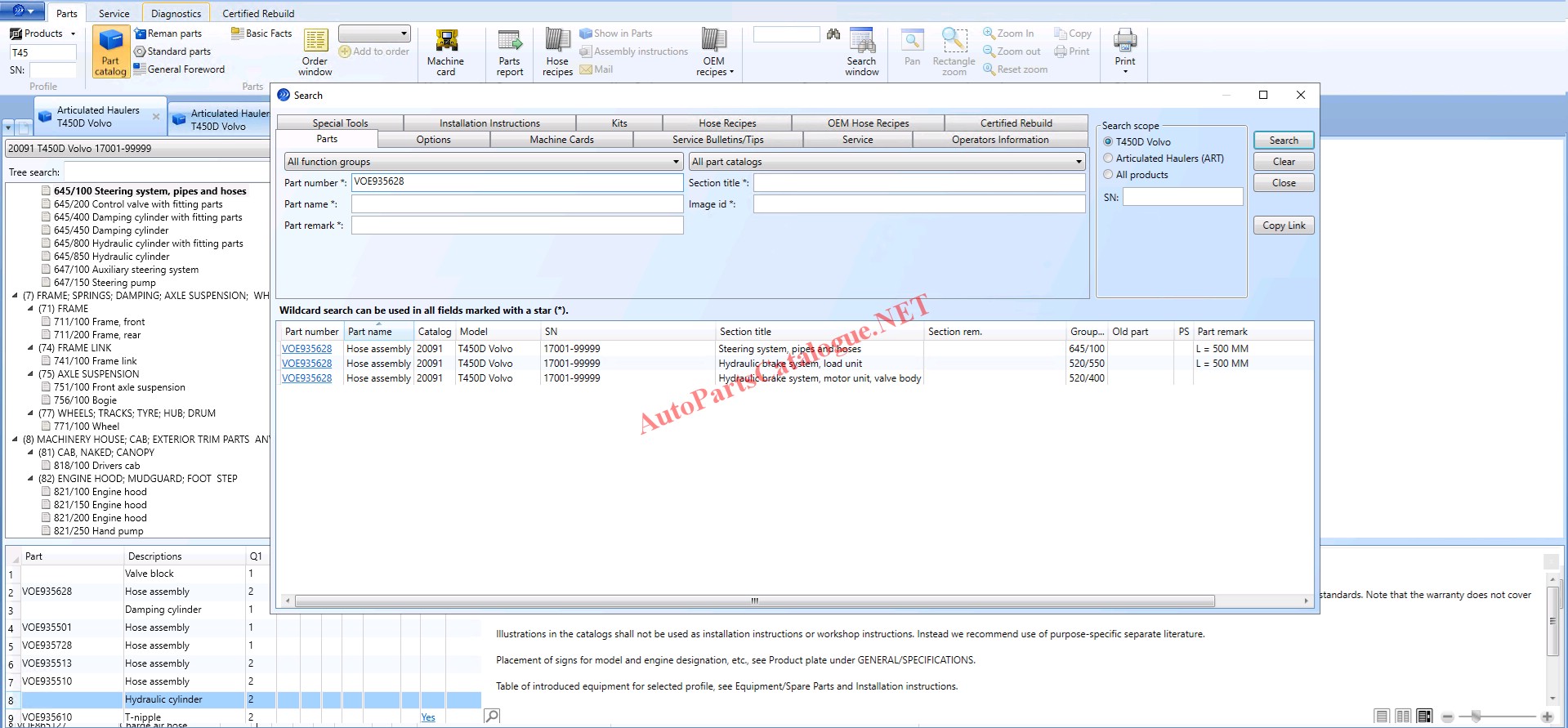
Task: Collapse the (71) FRAME tree node
Action: (x=30, y=309)
